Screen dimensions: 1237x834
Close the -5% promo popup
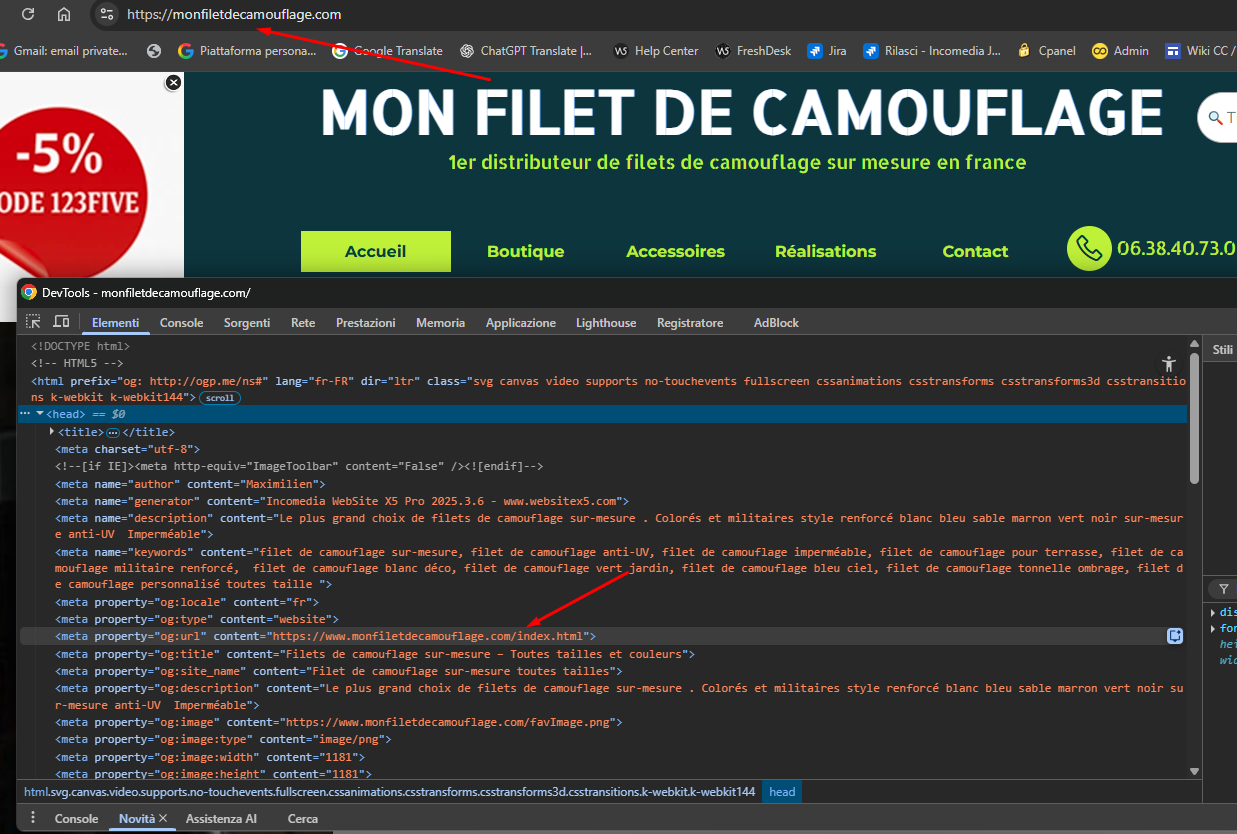(x=173, y=82)
